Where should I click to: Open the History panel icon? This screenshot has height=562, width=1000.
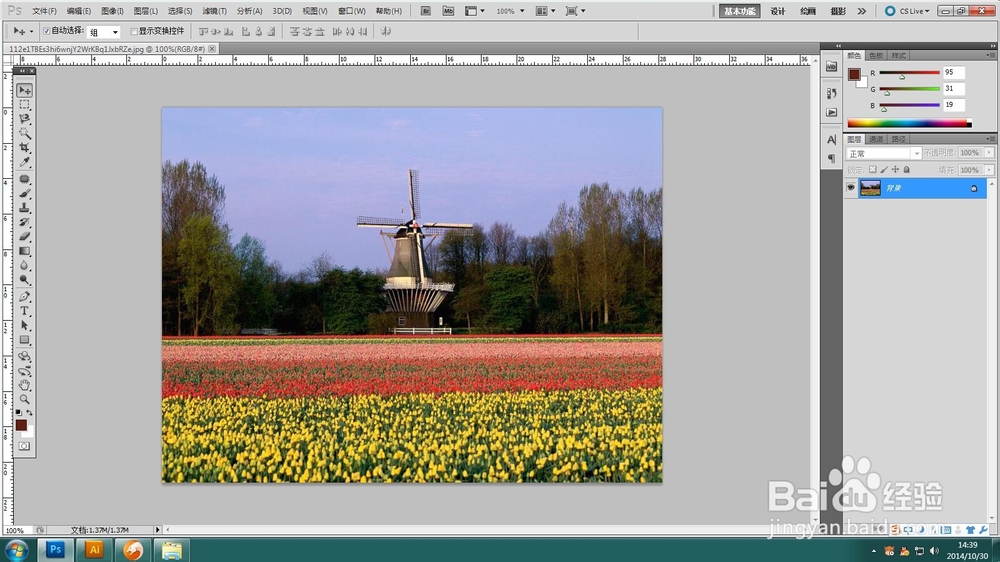point(832,93)
